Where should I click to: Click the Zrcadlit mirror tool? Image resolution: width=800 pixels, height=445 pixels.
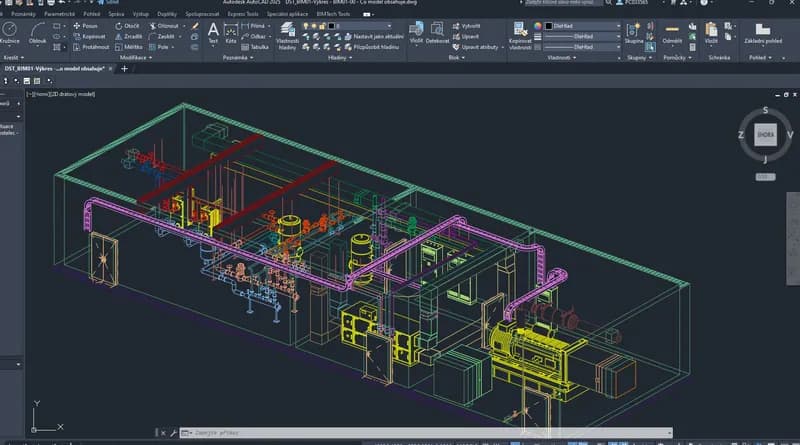[129, 36]
